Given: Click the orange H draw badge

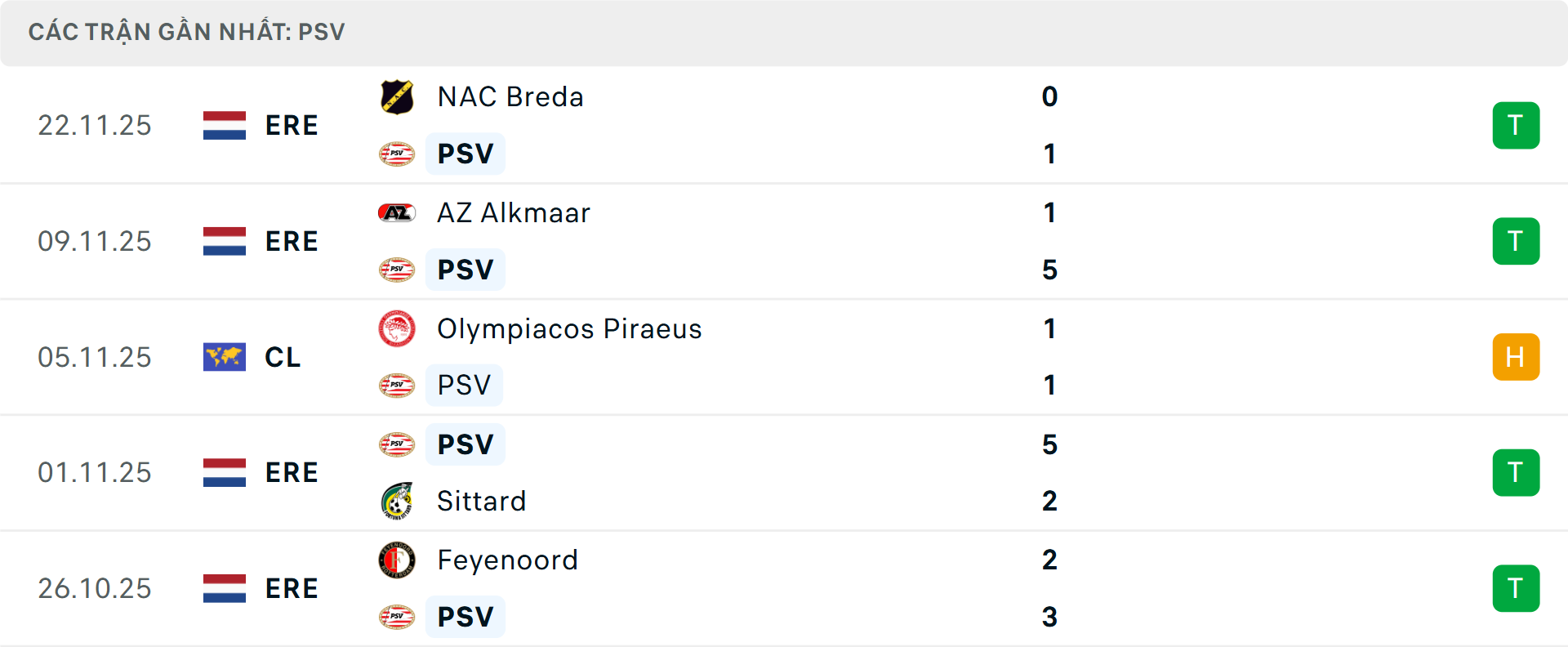Looking at the screenshot, I should 1516,357.
